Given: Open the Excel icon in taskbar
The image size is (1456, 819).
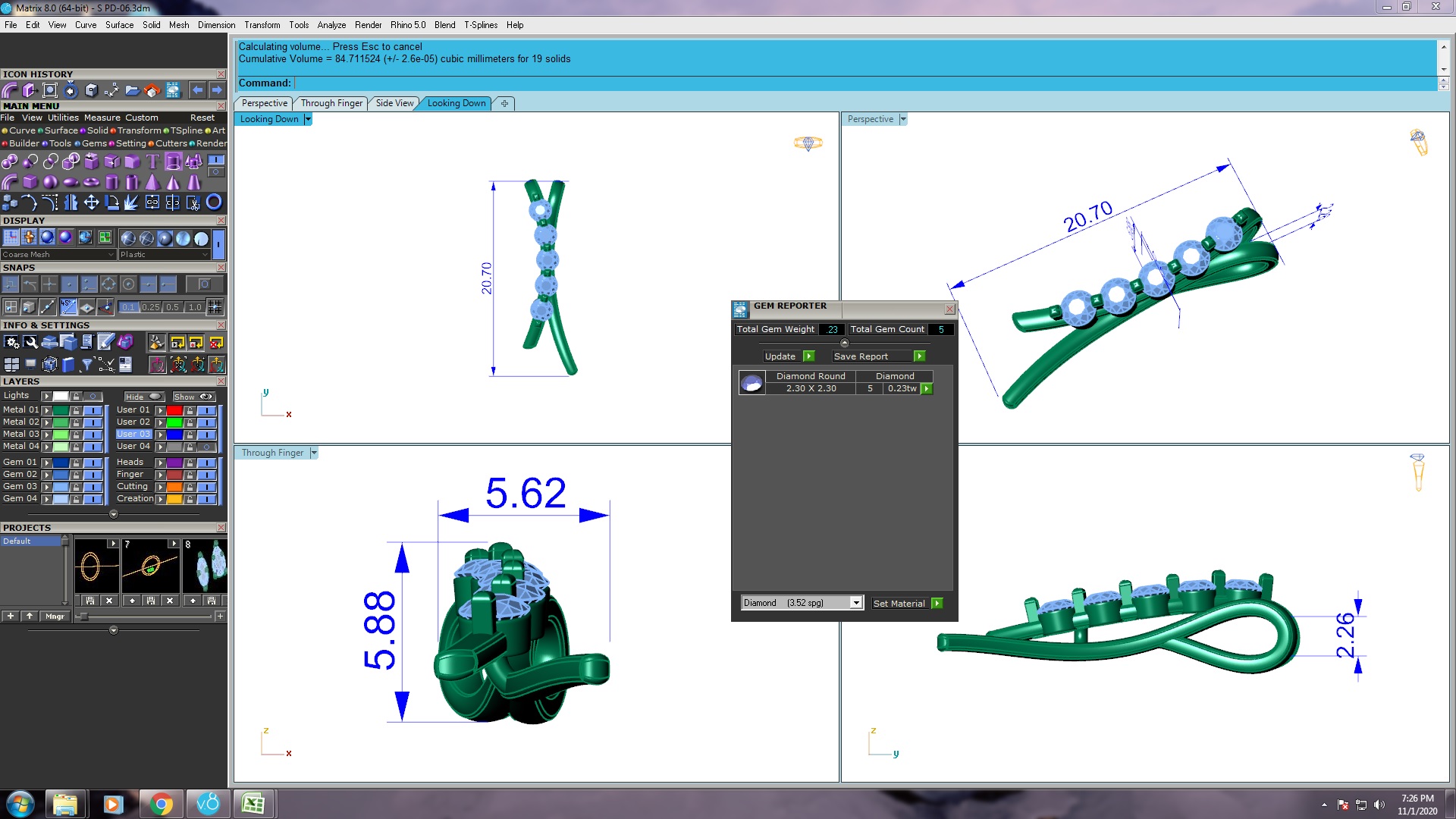Looking at the screenshot, I should click(253, 804).
